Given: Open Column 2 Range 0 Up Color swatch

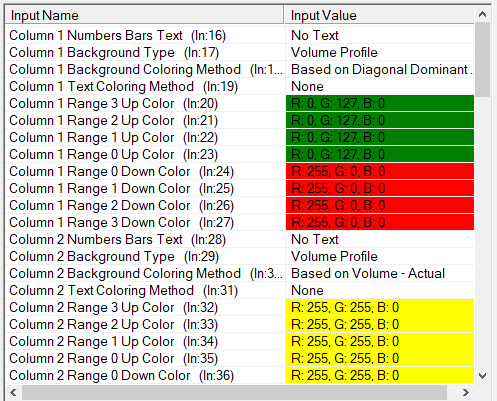Looking at the screenshot, I should coord(380,358).
